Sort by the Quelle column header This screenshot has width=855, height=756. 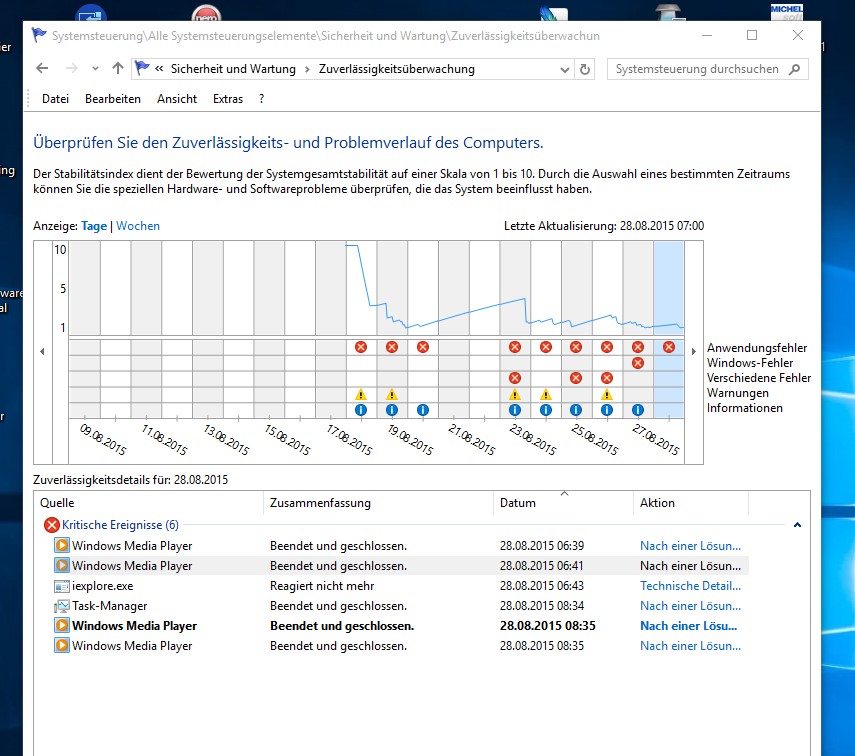click(149, 503)
